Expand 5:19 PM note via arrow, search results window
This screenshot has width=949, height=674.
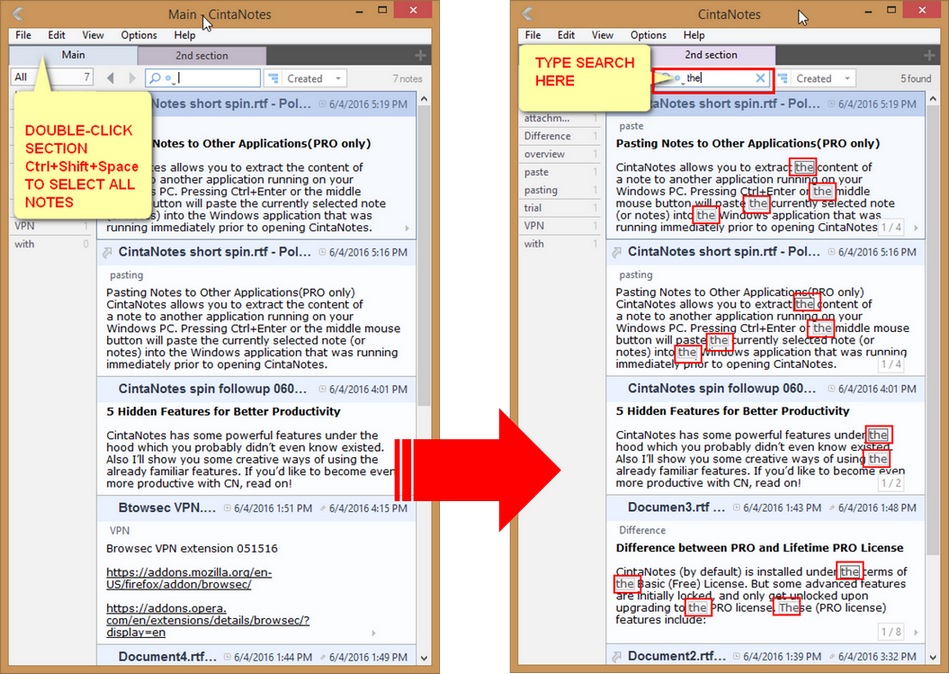pyautogui.click(x=916, y=228)
